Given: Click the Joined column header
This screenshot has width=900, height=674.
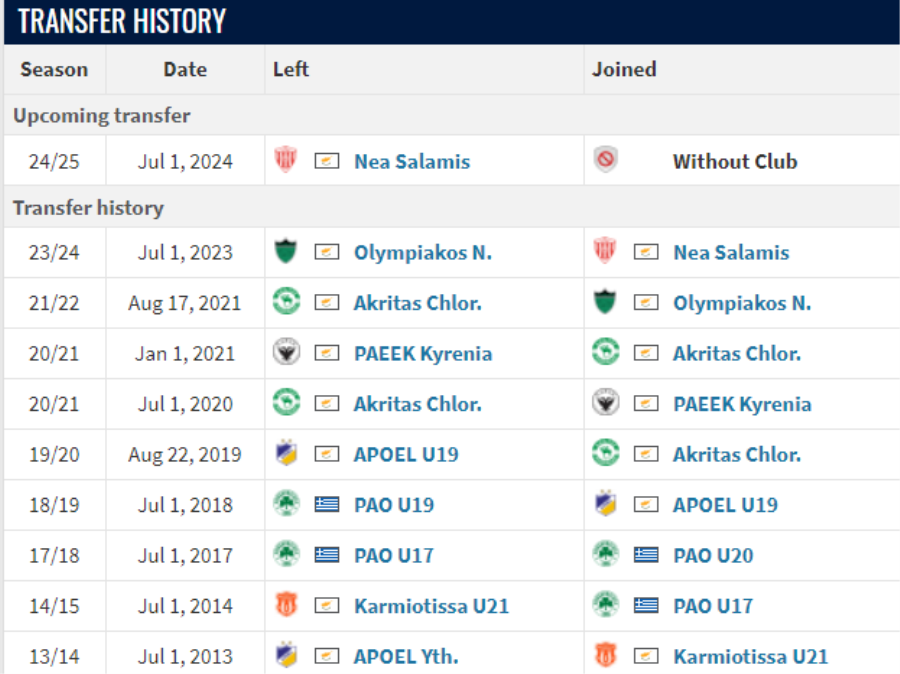Looking at the screenshot, I should [x=624, y=69].
